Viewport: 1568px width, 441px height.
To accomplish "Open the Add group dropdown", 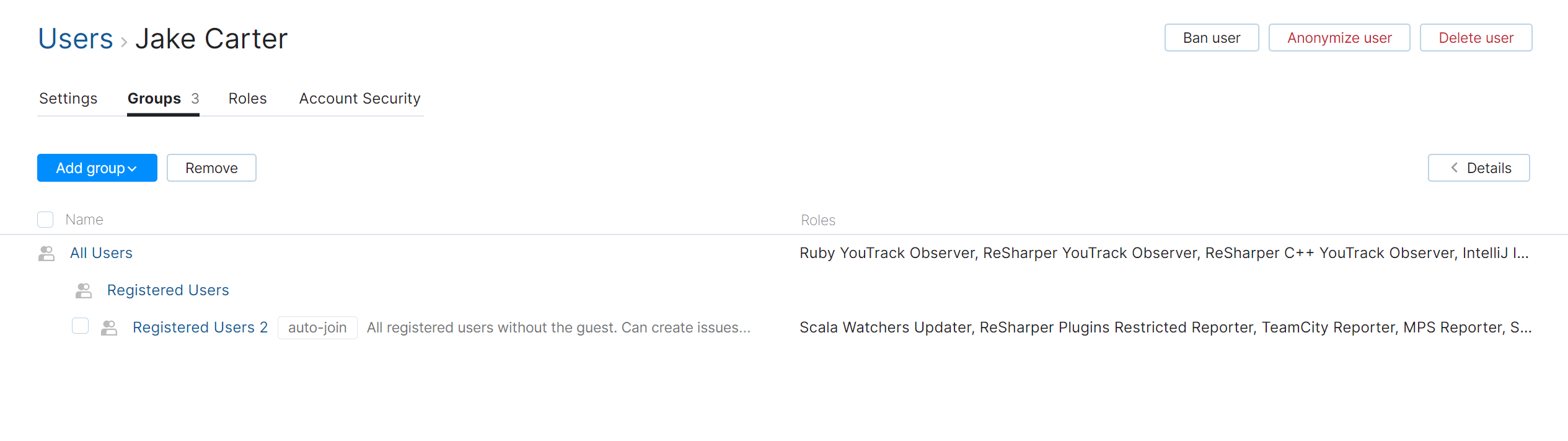I will click(97, 168).
